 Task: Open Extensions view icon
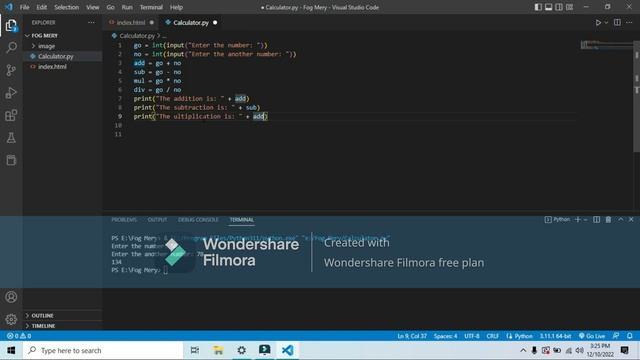[11, 115]
